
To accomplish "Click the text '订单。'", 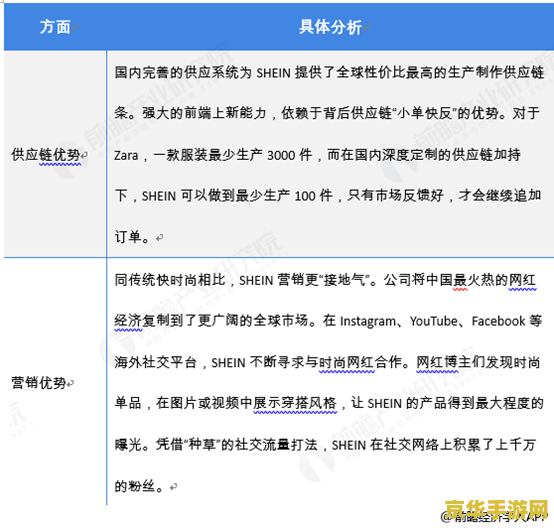I will coord(132,237).
